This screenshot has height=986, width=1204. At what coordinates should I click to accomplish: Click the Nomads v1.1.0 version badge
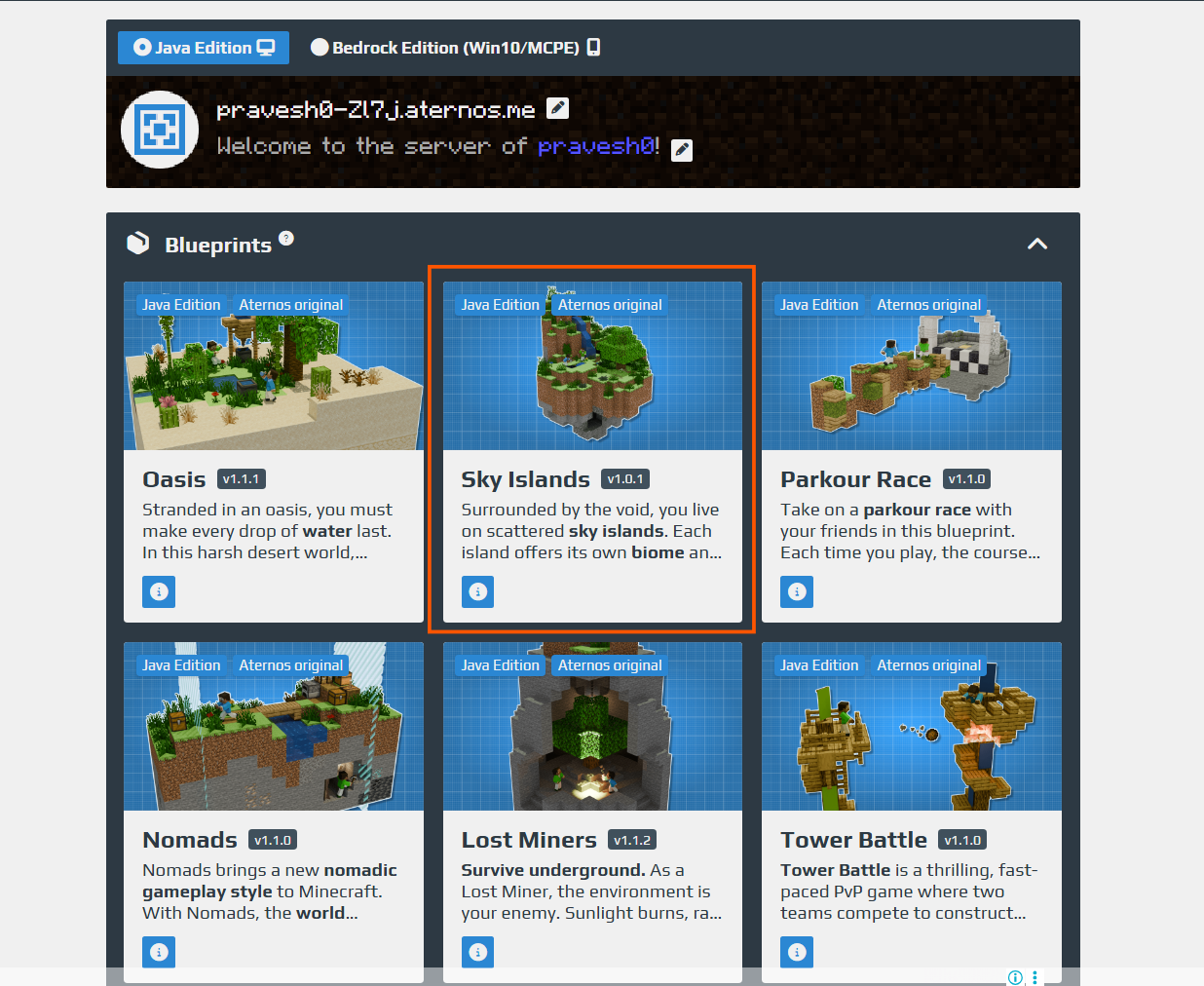(273, 840)
